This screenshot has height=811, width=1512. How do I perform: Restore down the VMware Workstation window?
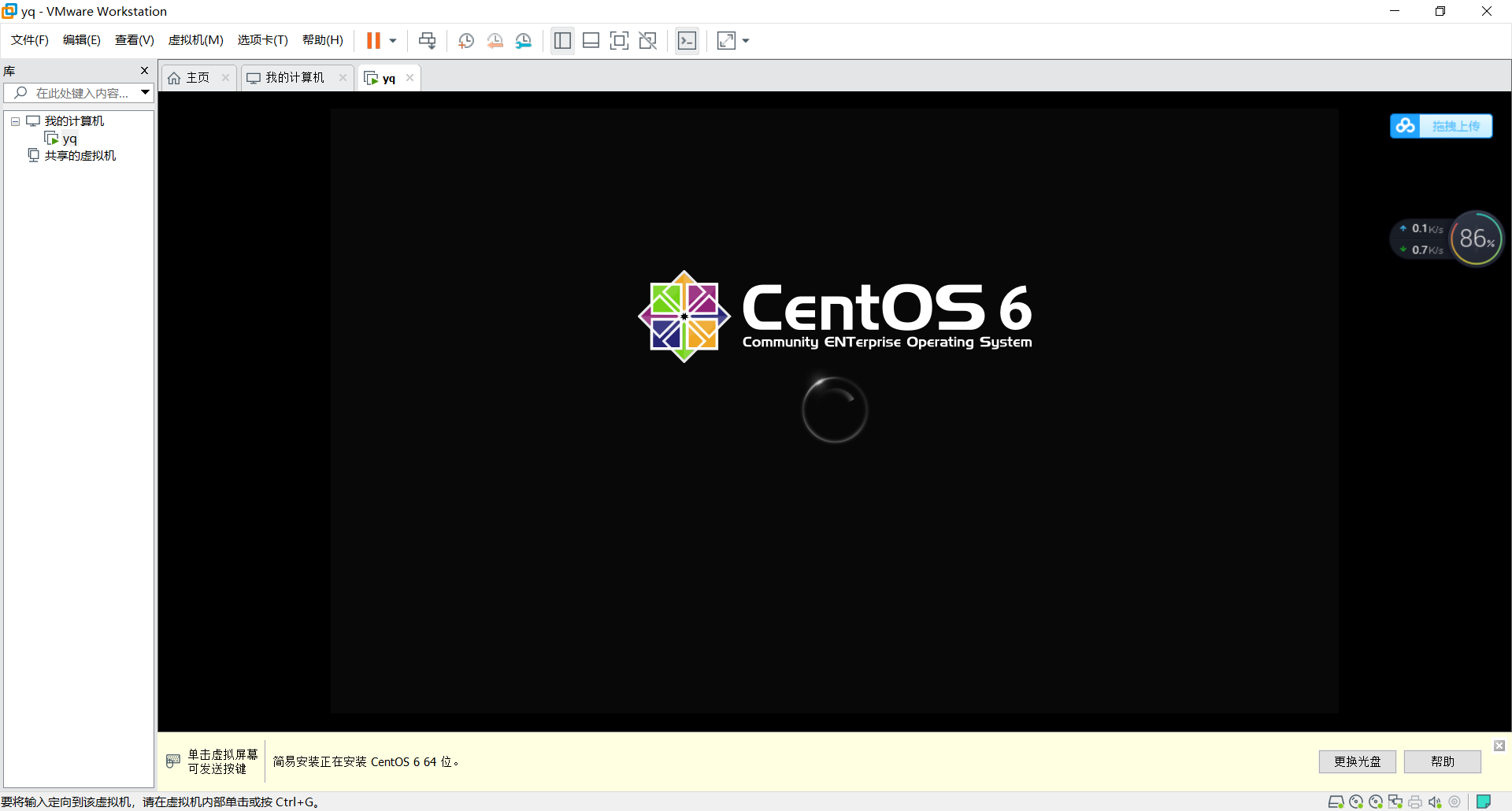coord(1440,11)
